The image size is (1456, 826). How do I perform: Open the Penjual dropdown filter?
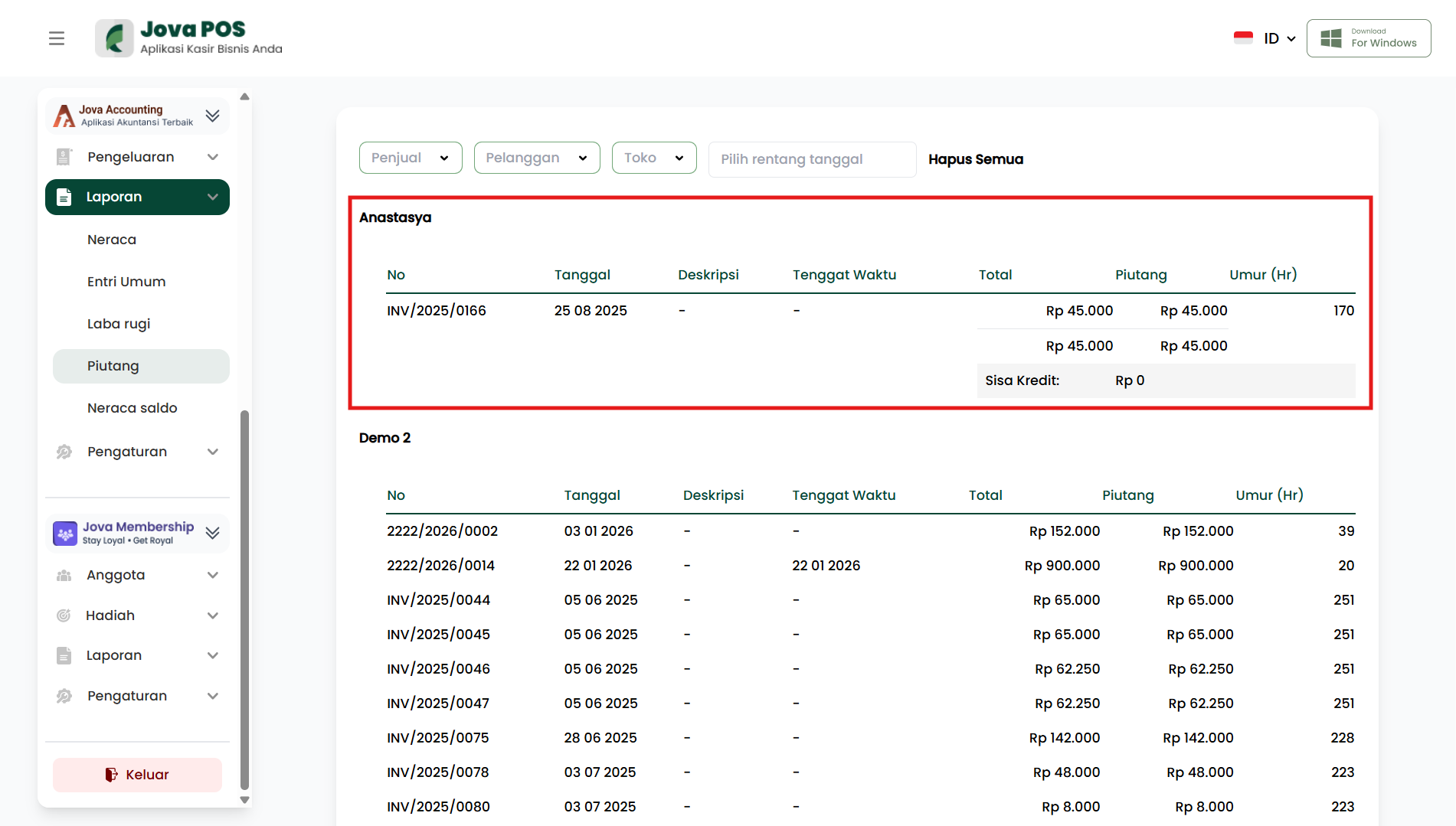click(411, 158)
